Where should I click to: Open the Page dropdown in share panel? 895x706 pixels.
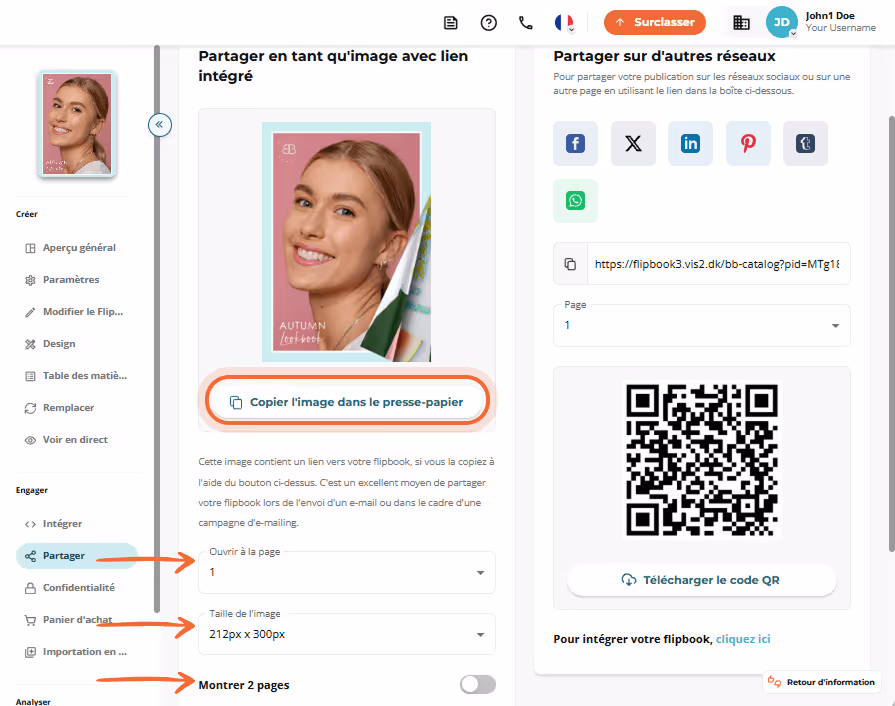point(702,325)
